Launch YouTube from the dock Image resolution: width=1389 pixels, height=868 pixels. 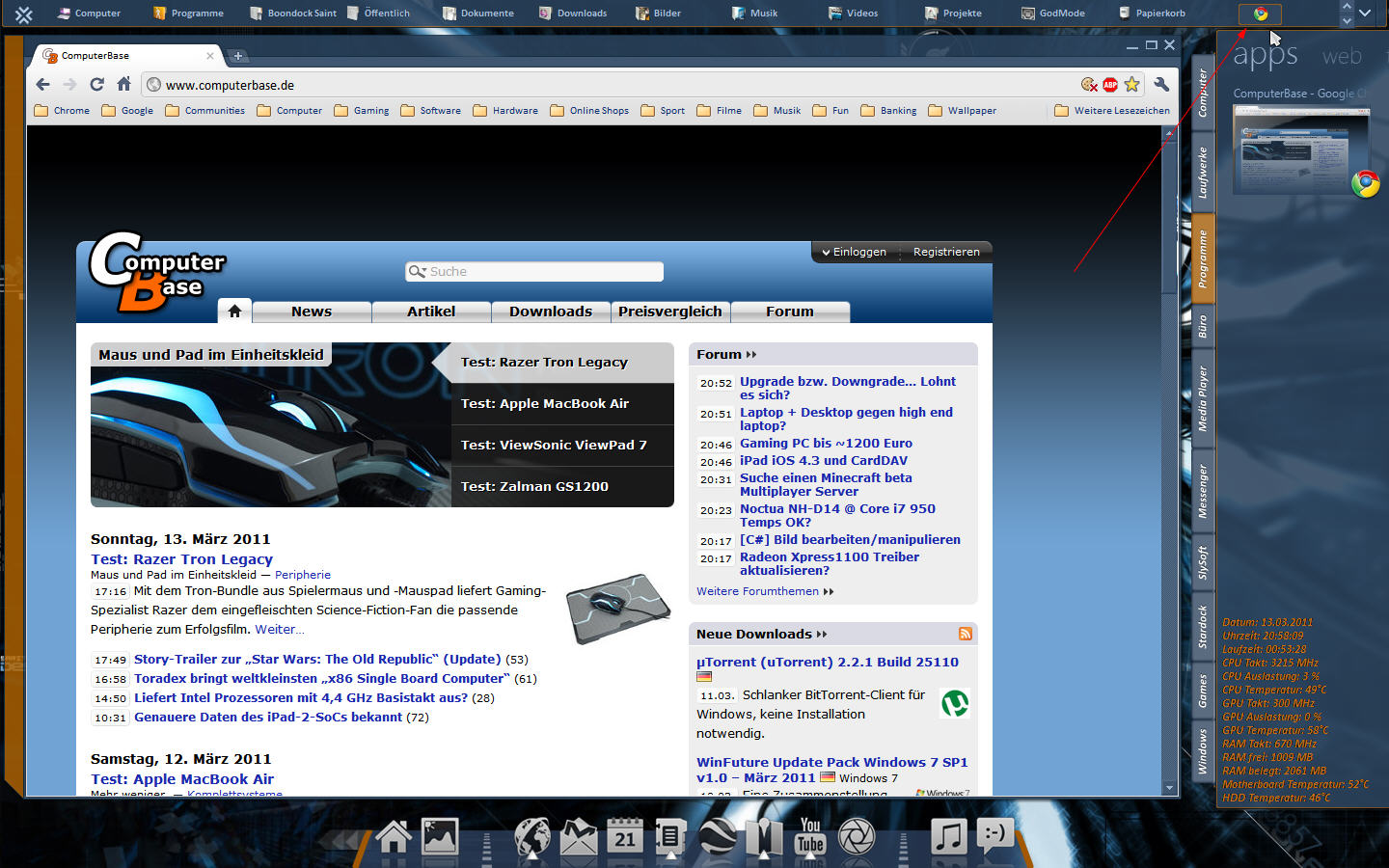(x=810, y=836)
